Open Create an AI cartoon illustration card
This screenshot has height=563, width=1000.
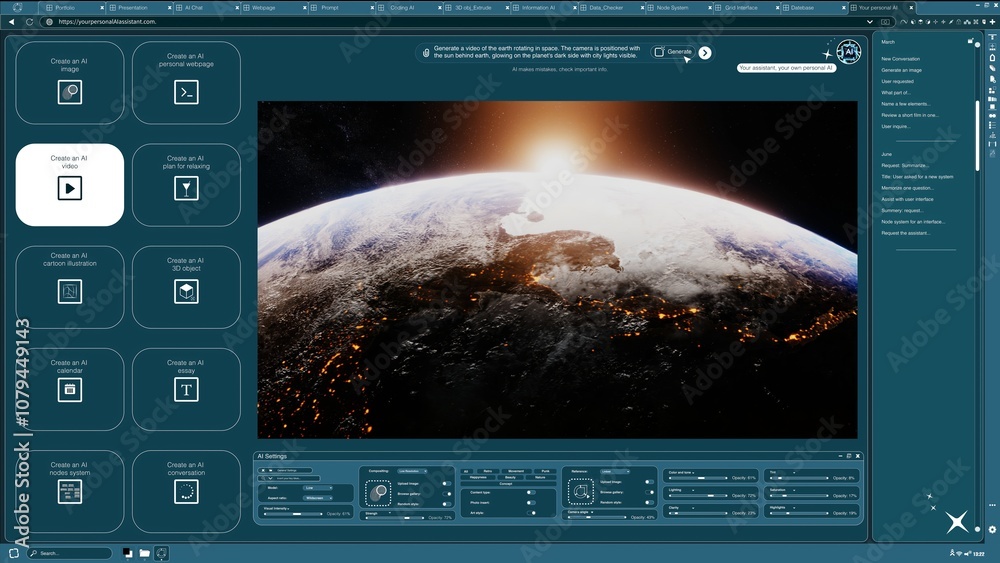pos(70,287)
